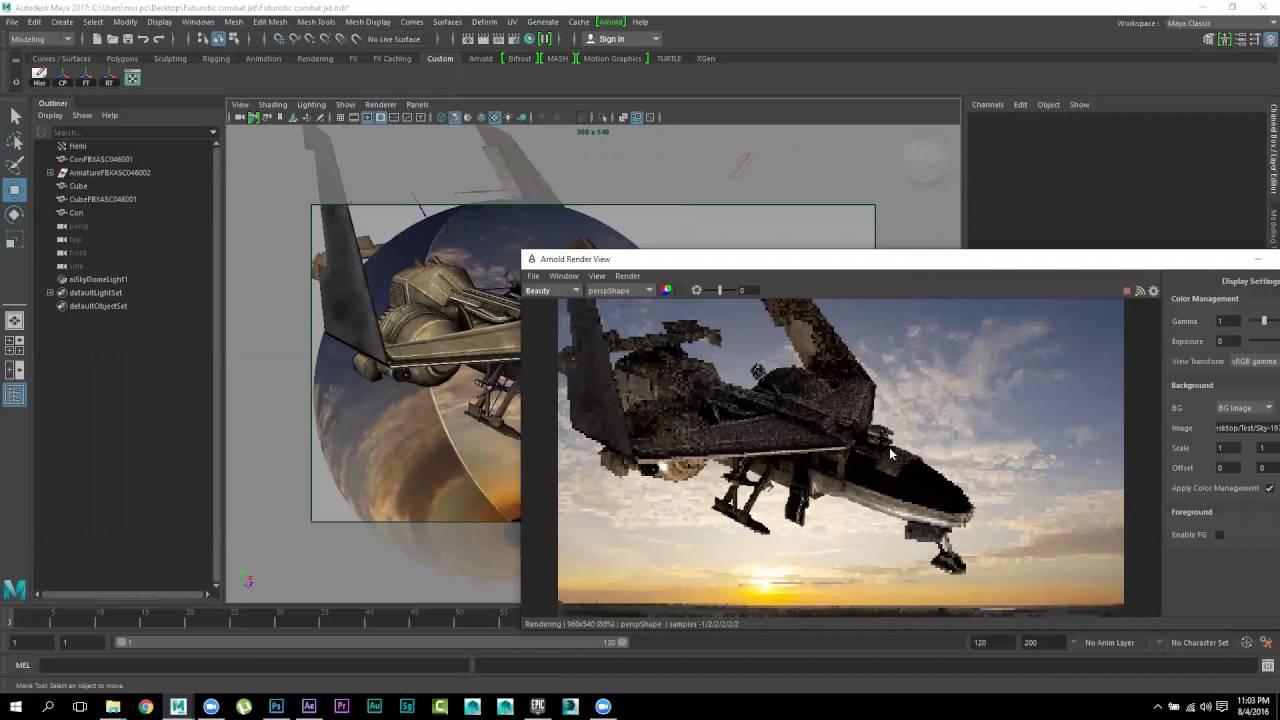Screen dimensions: 1280x720
Task: Open the sRGB gamma View Transform dropdown
Action: [1254, 361]
